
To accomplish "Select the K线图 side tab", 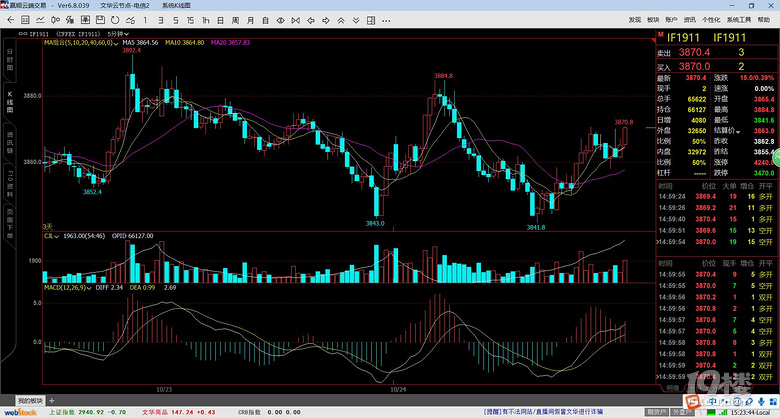I will pos(9,102).
